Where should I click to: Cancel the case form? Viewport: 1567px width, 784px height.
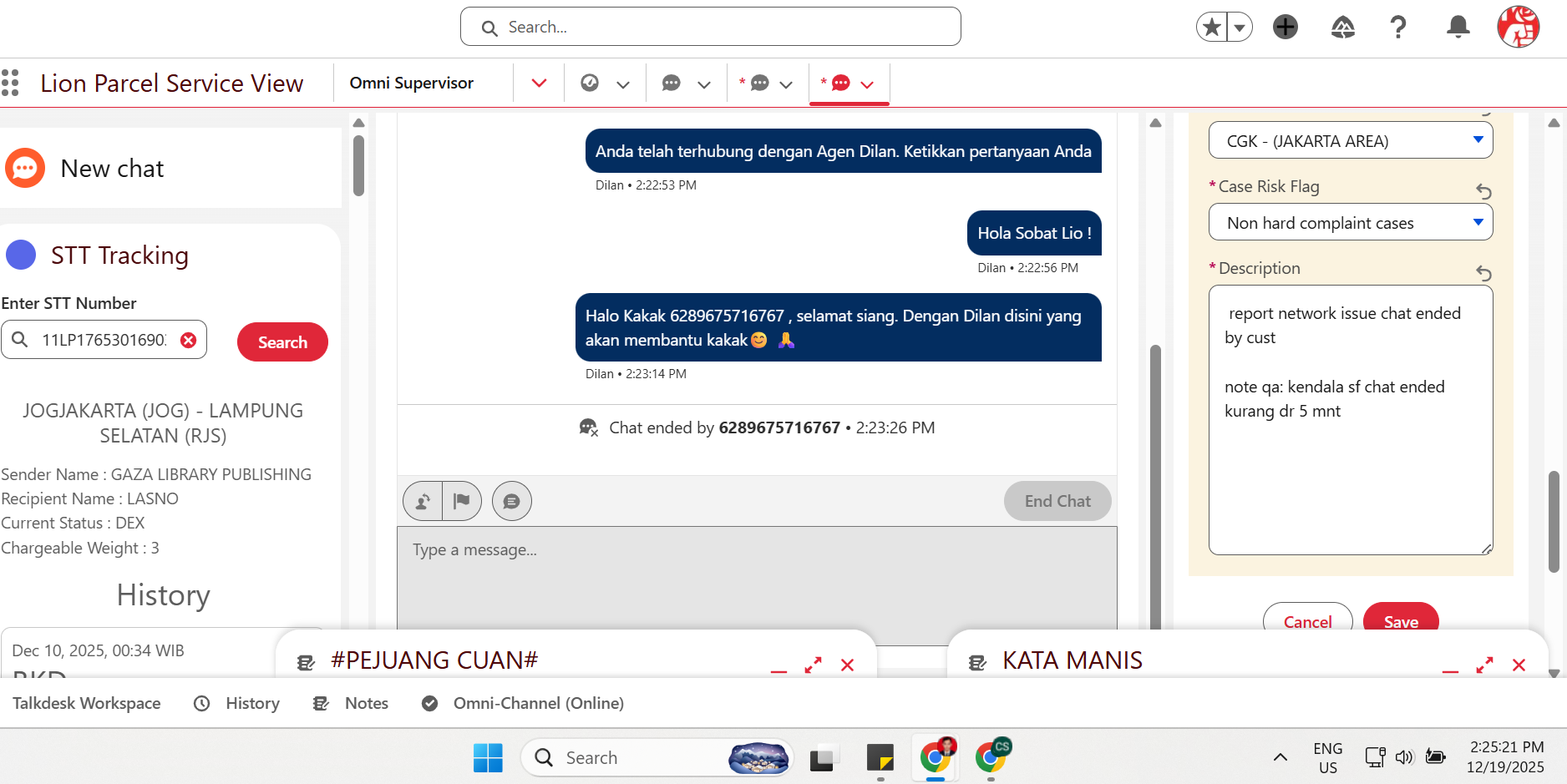(1307, 620)
